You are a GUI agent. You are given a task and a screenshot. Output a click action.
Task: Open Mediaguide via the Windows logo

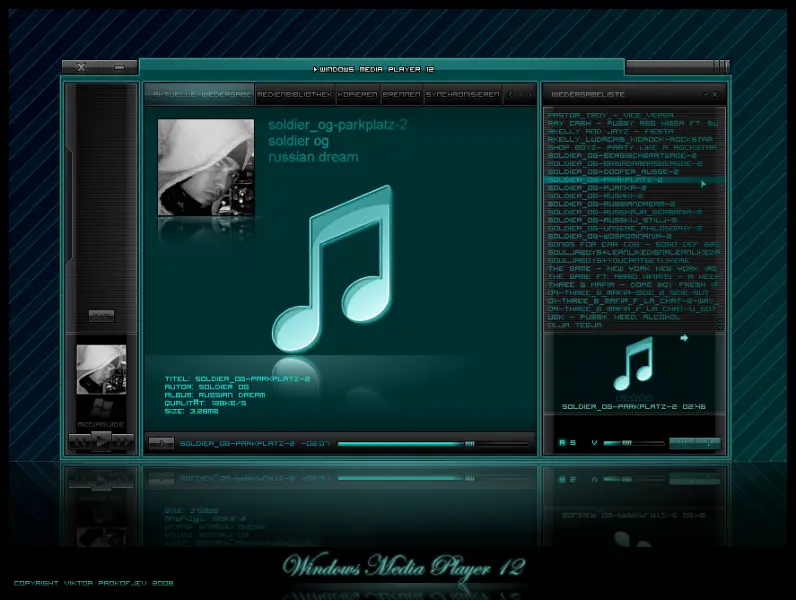click(102, 408)
